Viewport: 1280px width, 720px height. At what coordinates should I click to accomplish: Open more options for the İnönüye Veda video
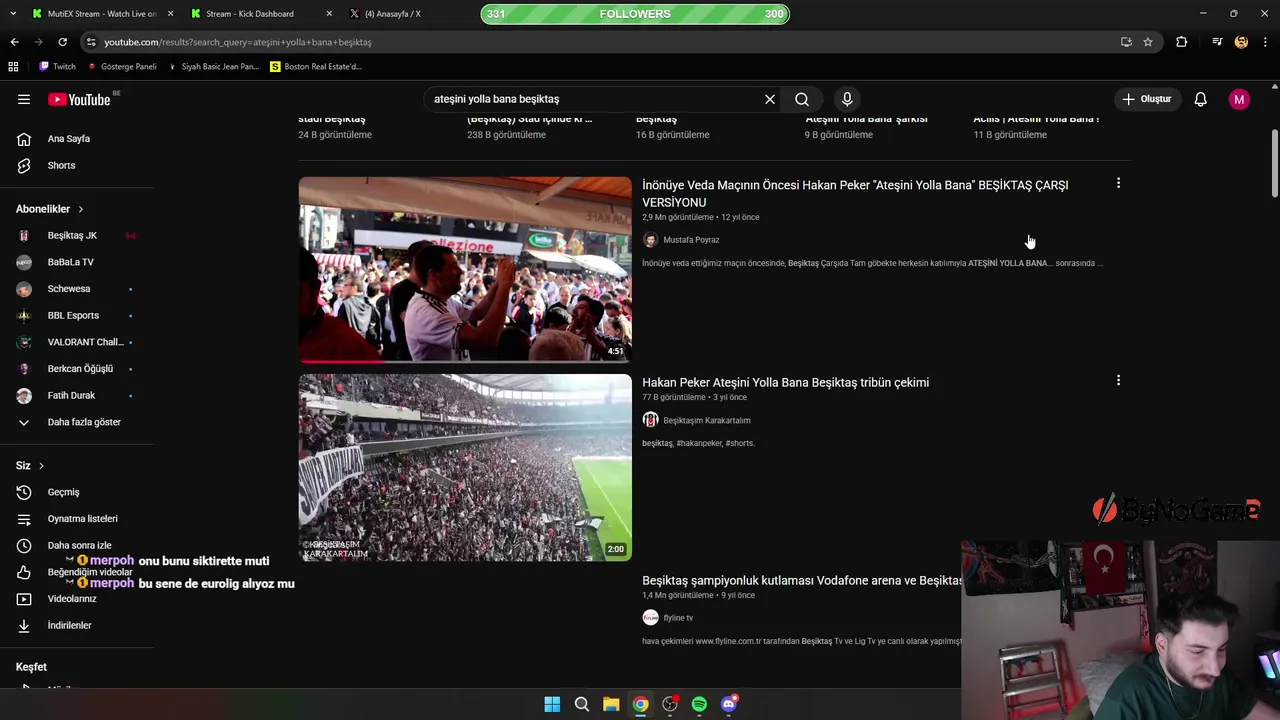(1118, 183)
